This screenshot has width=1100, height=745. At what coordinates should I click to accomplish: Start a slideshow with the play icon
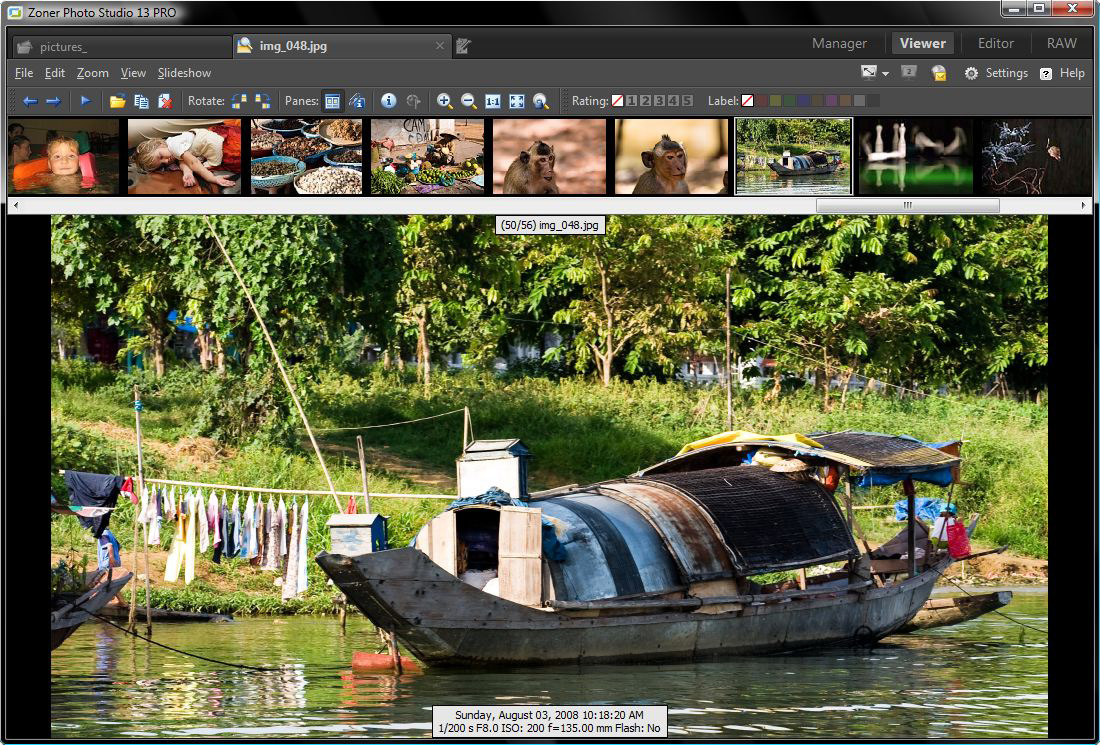pyautogui.click(x=85, y=100)
